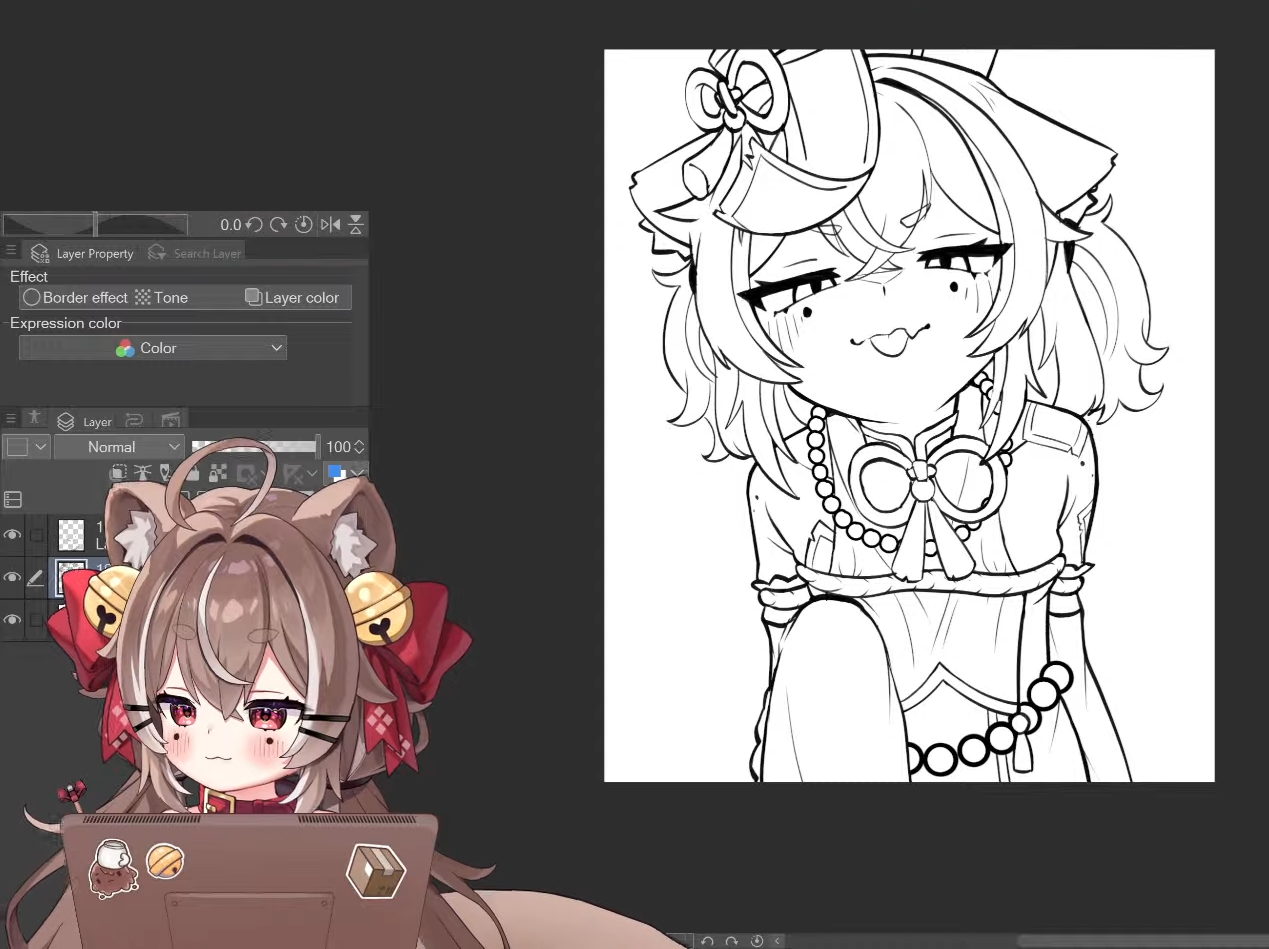Switch to the Layer Property tab
This screenshot has height=949, width=1269.
[x=82, y=253]
